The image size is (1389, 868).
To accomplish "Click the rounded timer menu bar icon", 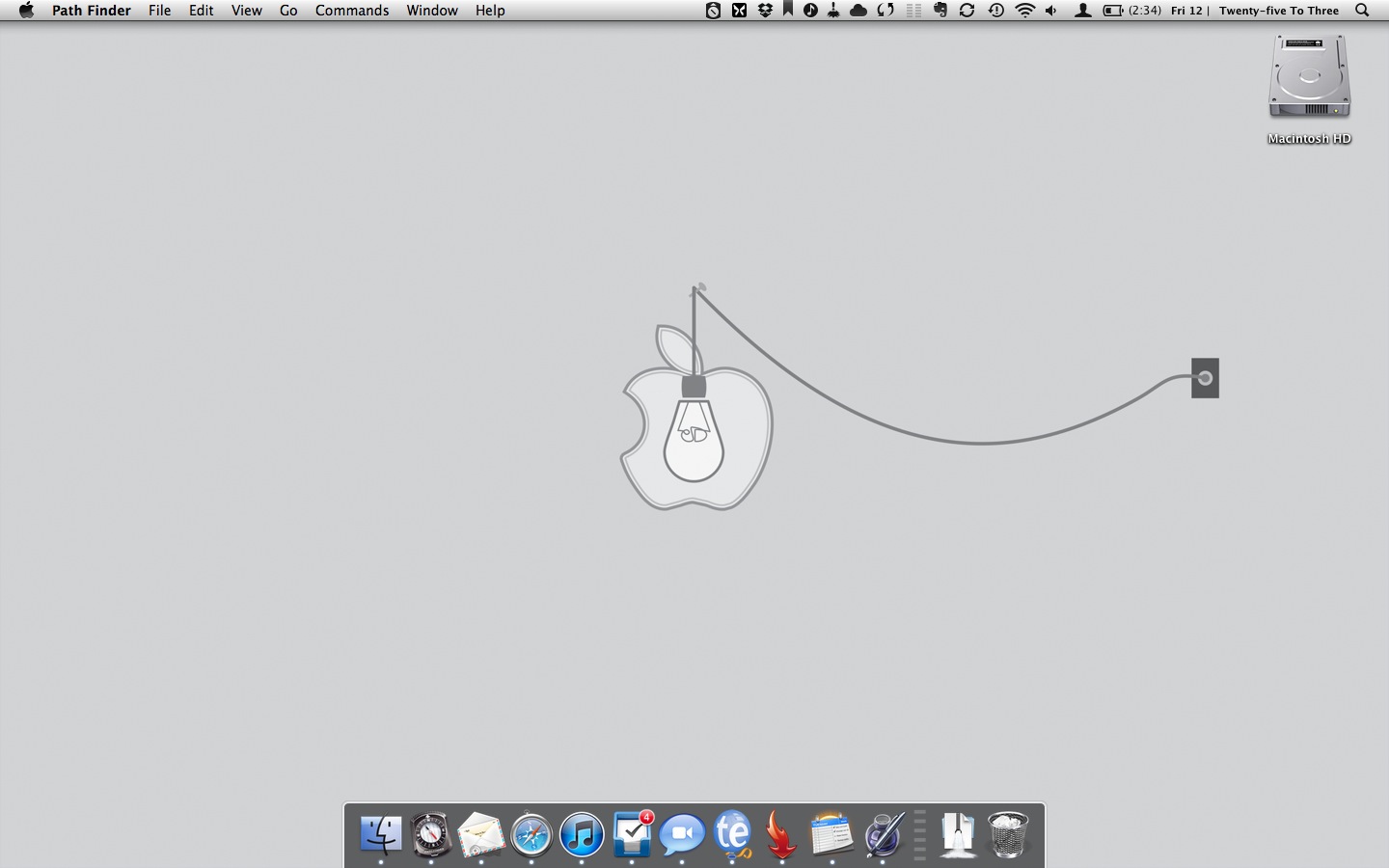I will tap(713, 11).
